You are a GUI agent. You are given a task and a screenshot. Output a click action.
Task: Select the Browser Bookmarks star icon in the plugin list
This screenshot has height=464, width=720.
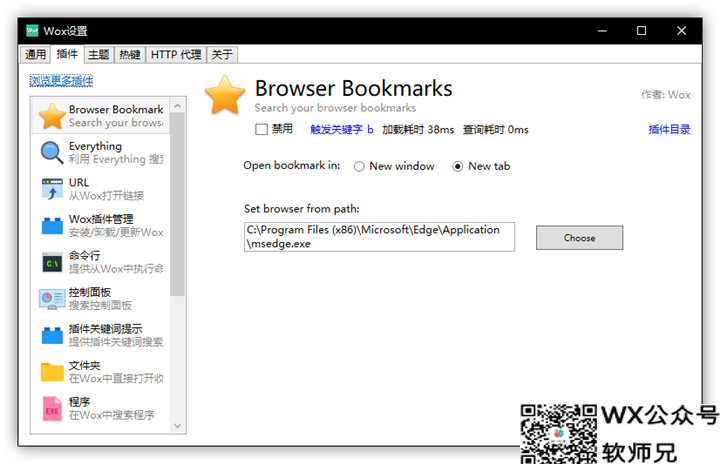(52, 116)
